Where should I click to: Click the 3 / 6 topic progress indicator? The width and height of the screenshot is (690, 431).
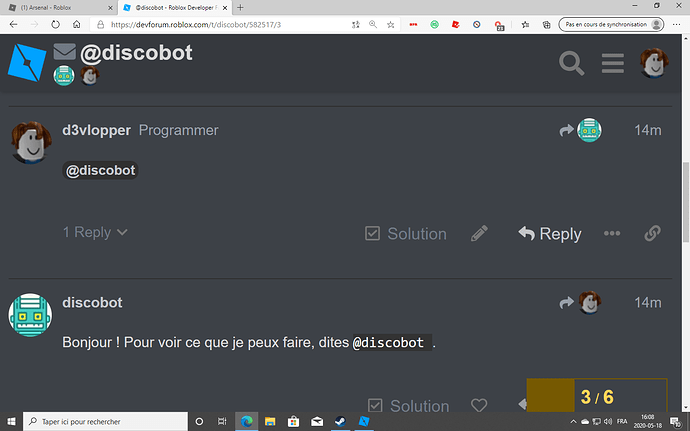coord(597,397)
